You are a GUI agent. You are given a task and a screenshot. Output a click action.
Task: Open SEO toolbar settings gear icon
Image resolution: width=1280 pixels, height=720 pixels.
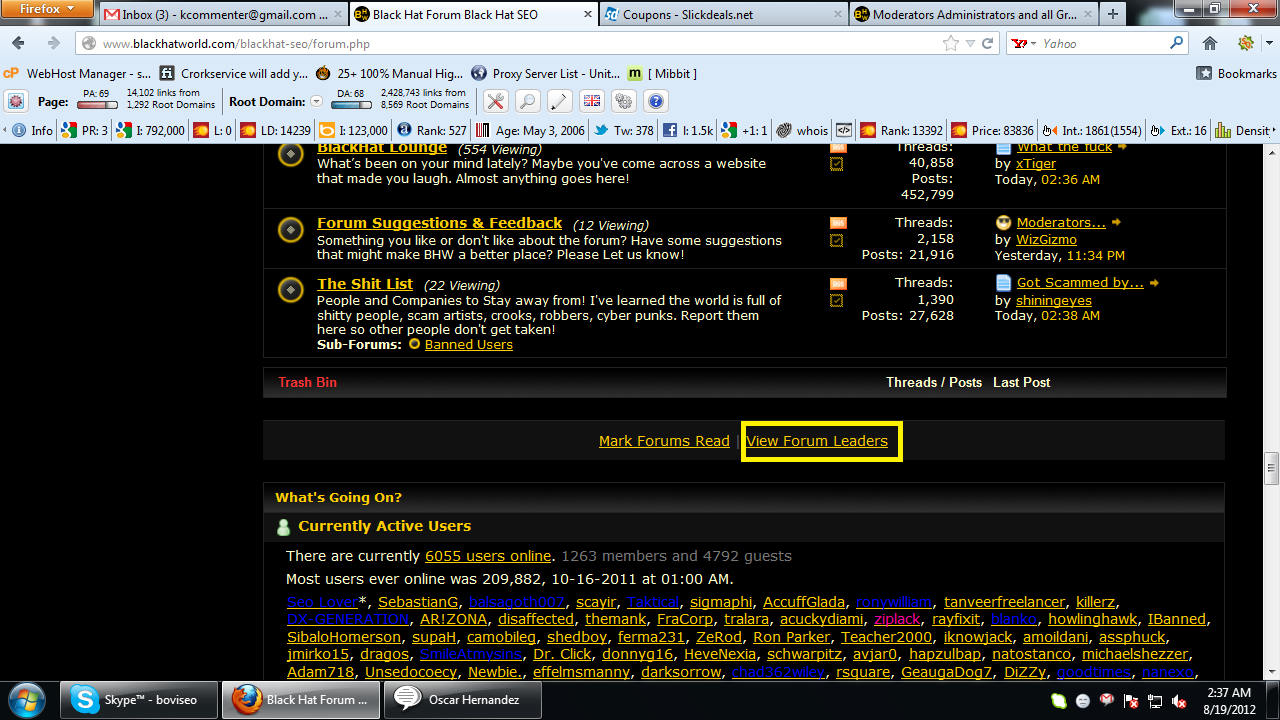coord(623,101)
